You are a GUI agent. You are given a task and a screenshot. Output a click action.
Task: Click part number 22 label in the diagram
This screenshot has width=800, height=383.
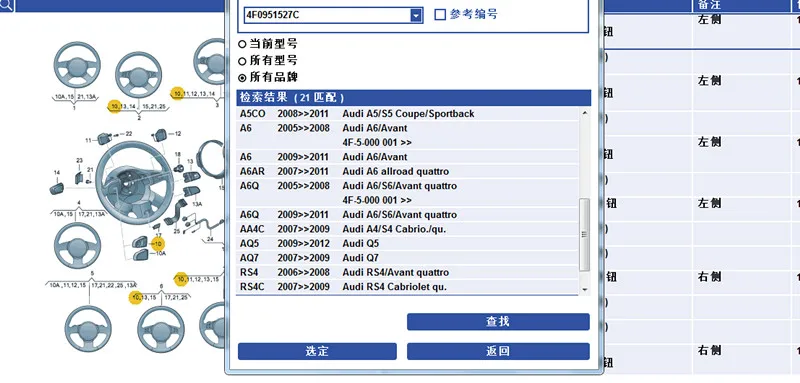point(129,134)
